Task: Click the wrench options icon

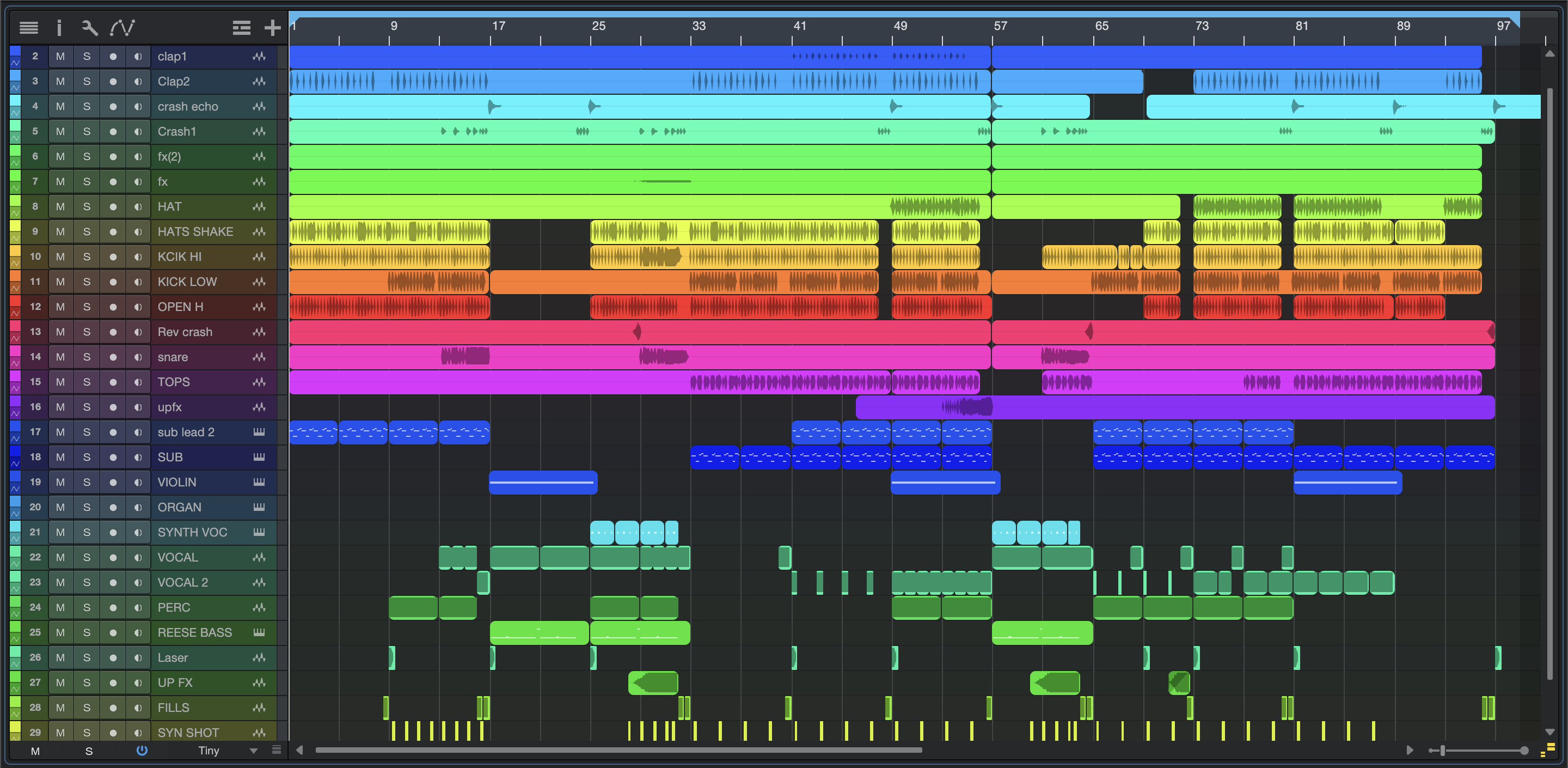Action: (x=89, y=27)
